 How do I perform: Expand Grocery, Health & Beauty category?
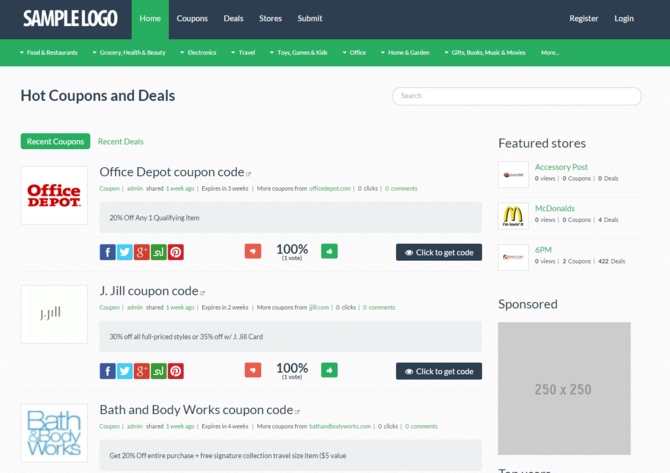point(129,53)
